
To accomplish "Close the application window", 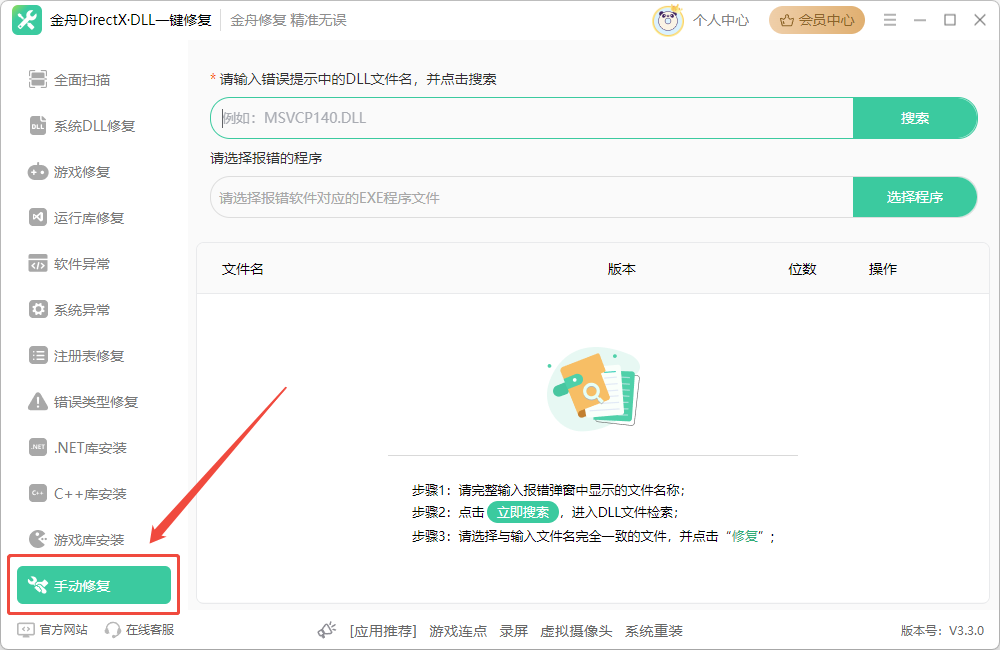I will (980, 20).
